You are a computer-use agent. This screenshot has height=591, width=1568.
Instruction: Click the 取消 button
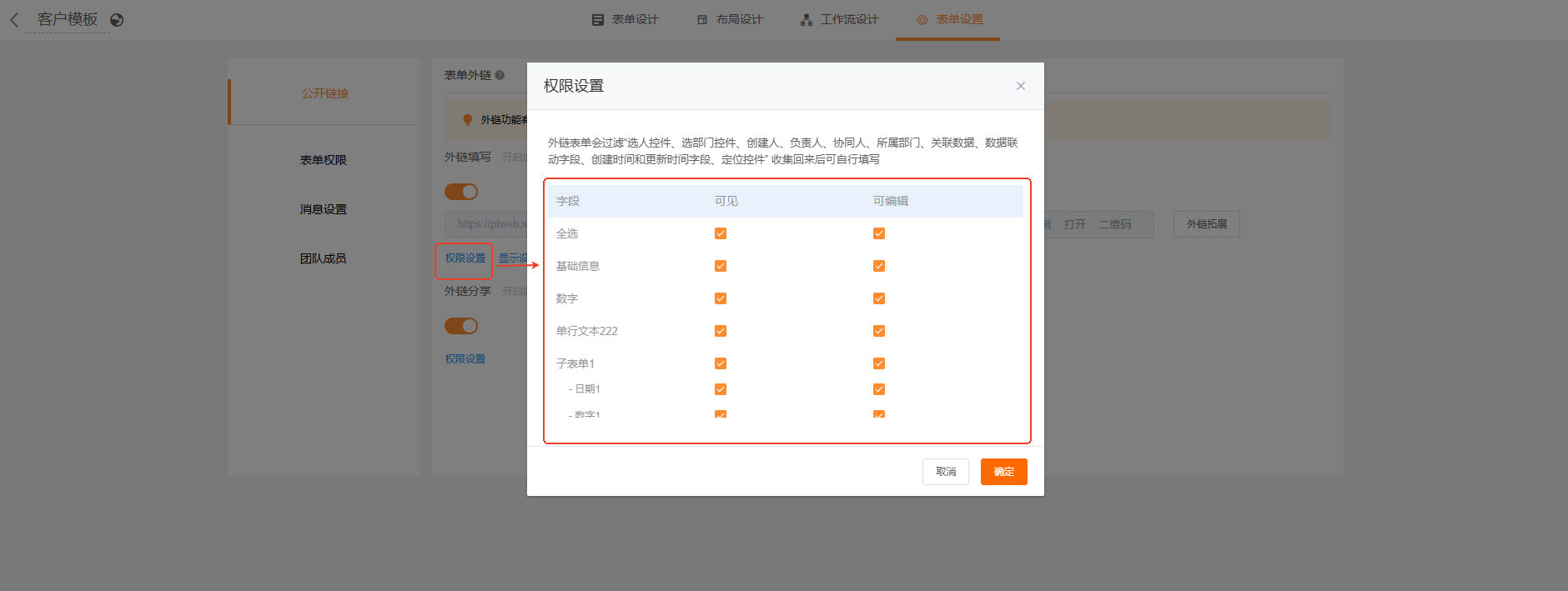point(945,472)
